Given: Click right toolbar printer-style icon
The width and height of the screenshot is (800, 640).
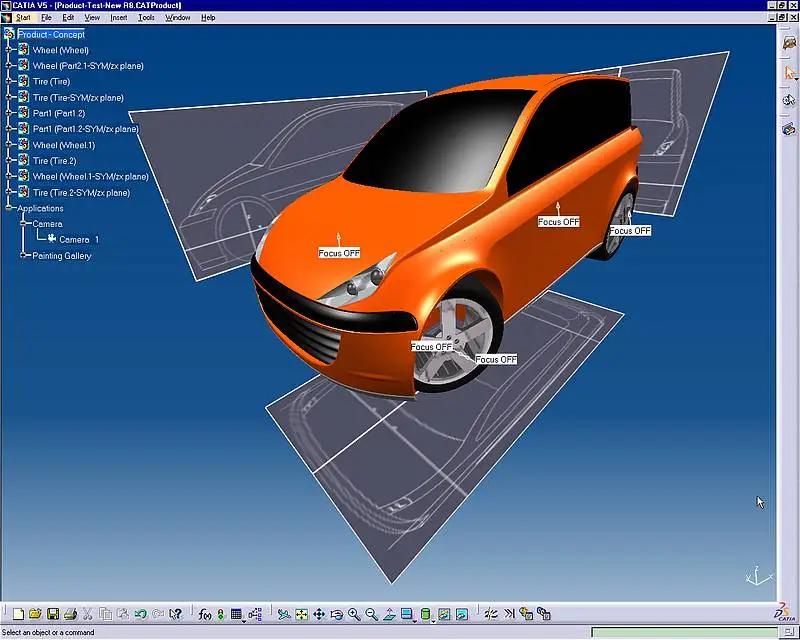Looking at the screenshot, I should [x=789, y=129].
